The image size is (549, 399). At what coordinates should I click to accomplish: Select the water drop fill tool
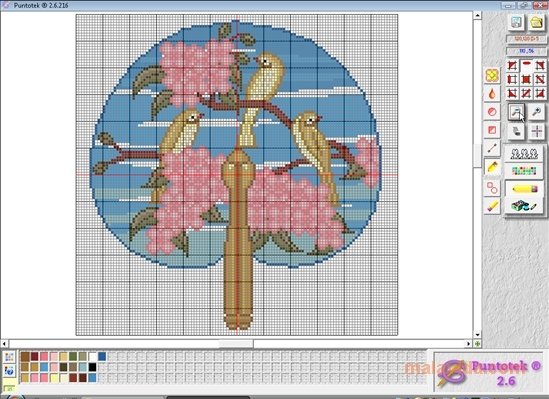(x=492, y=94)
